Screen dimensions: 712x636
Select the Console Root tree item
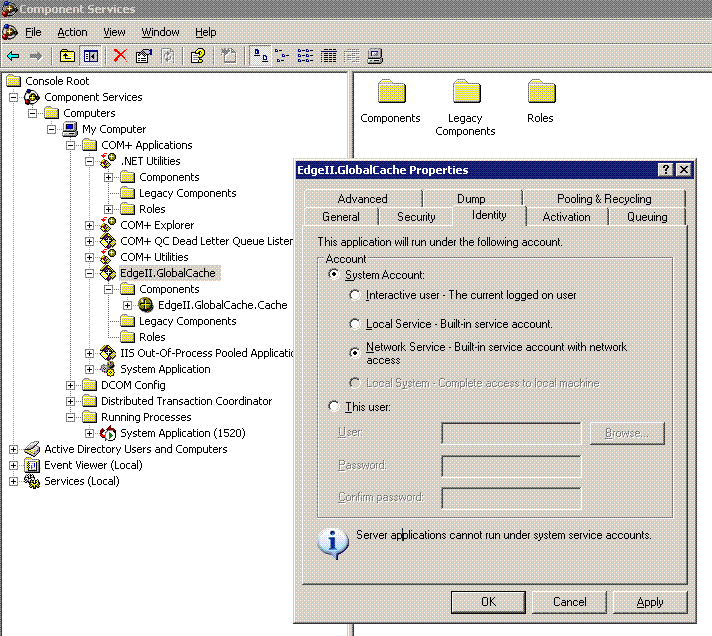(57, 81)
